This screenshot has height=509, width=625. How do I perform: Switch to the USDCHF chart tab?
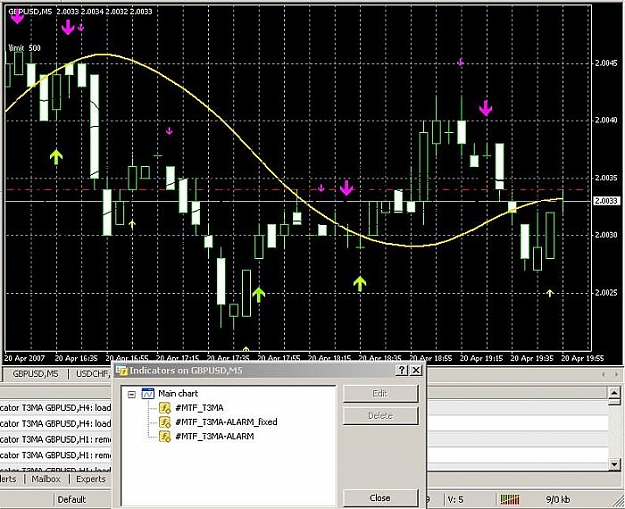point(91,374)
